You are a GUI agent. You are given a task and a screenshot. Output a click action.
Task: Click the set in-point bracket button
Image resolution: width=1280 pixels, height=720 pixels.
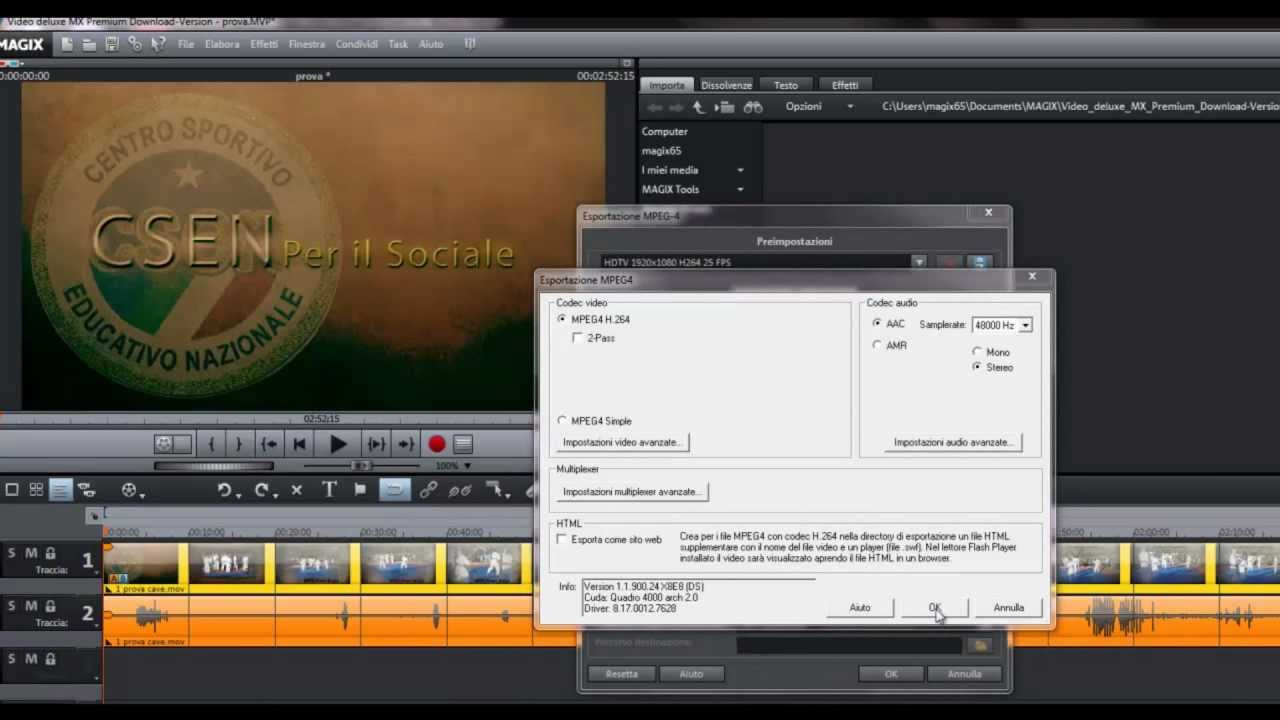click(x=212, y=444)
